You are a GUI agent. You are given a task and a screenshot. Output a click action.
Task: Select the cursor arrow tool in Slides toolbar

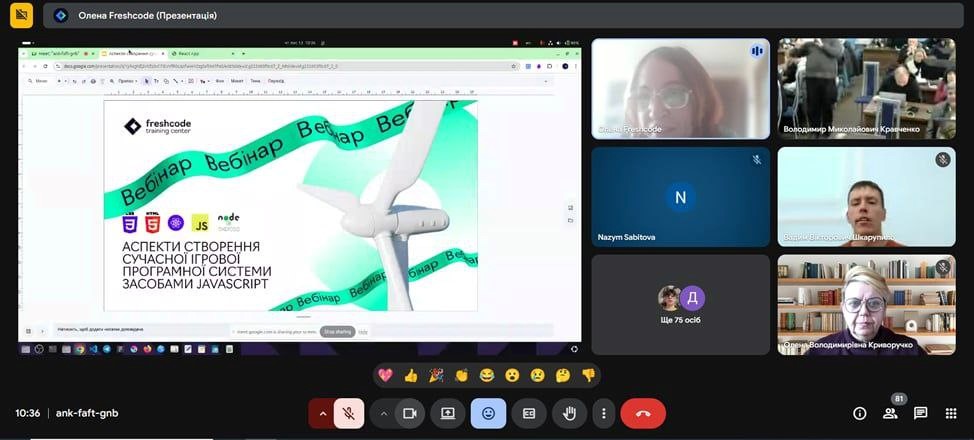pyautogui.click(x=147, y=81)
